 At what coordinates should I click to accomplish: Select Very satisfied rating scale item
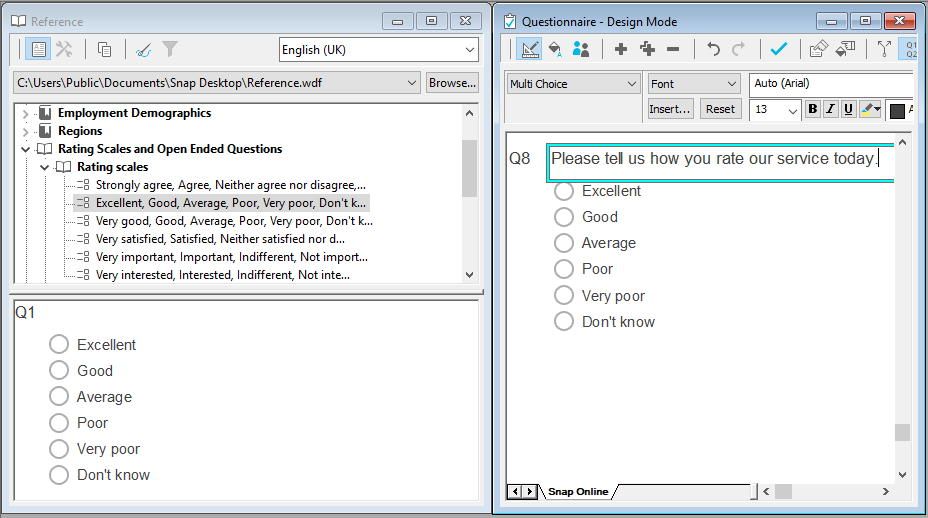pyautogui.click(x=220, y=239)
